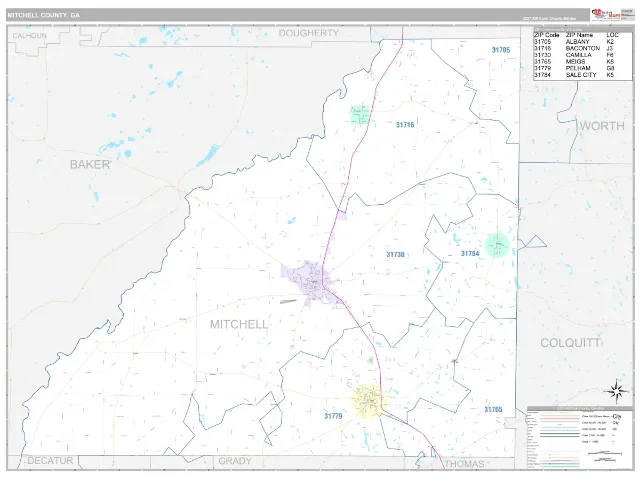Click the CALHOUN county label
This screenshot has width=640, height=480.
29,36
